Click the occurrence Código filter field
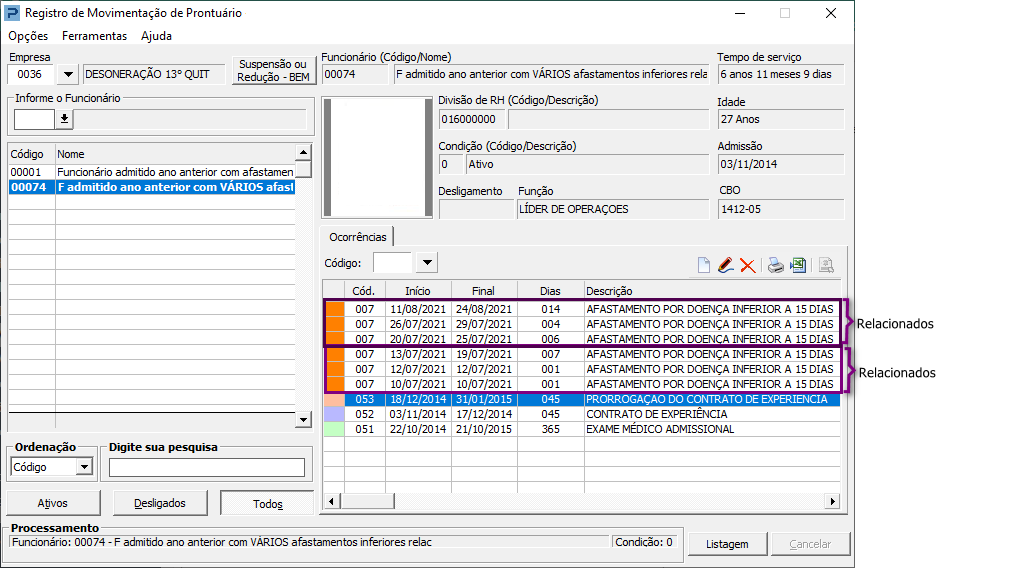This screenshot has height=568, width=1023. click(x=393, y=262)
